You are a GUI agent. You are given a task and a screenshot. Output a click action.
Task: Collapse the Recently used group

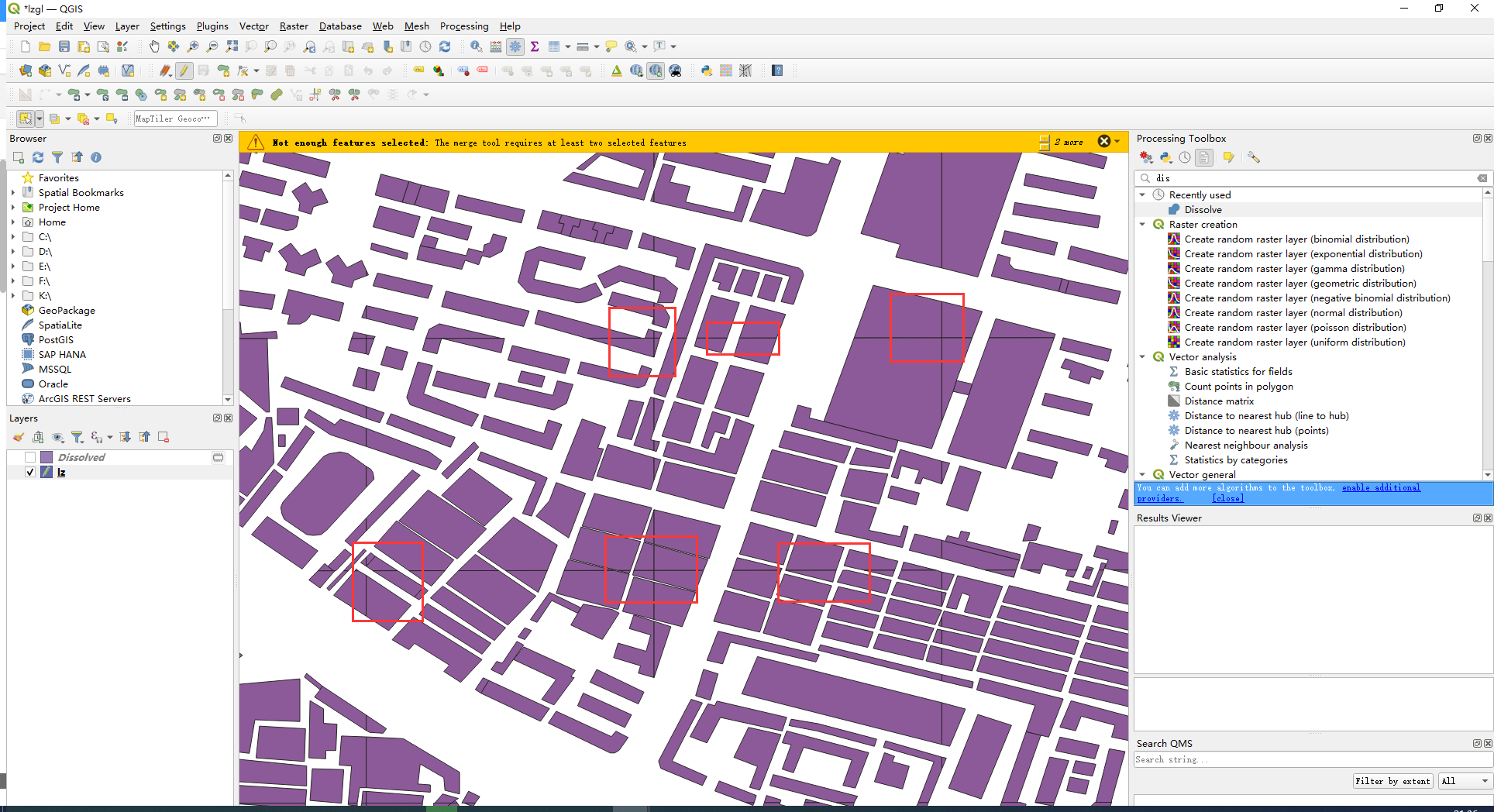tap(1142, 195)
